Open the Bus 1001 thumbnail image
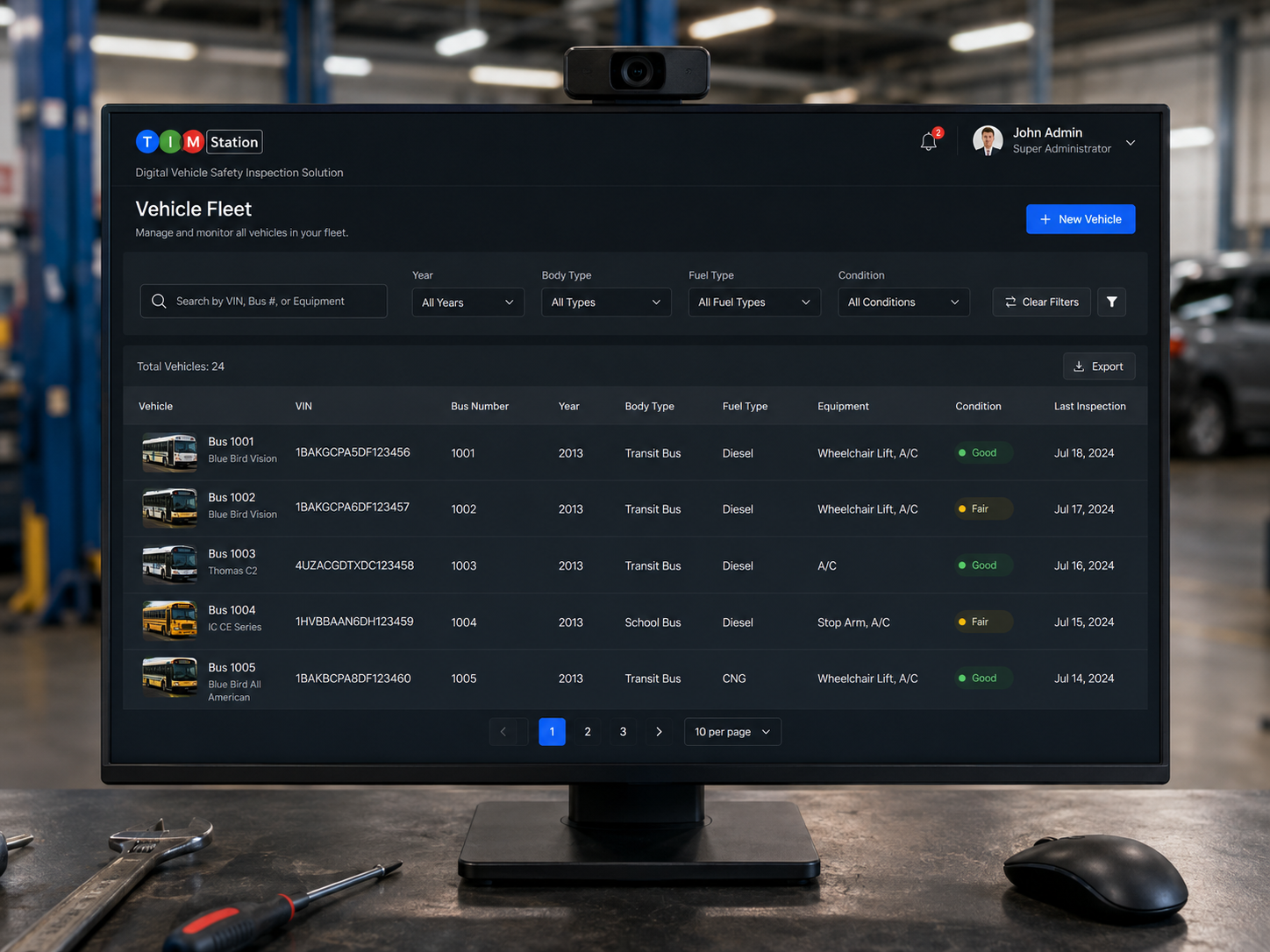Image resolution: width=1270 pixels, height=952 pixels. 170,452
